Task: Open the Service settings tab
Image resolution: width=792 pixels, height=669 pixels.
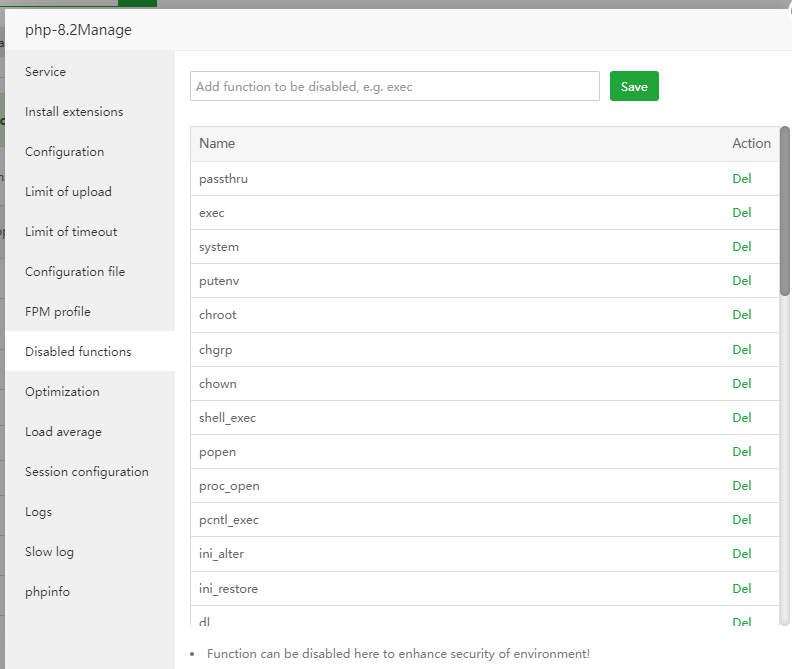Action: [46, 72]
